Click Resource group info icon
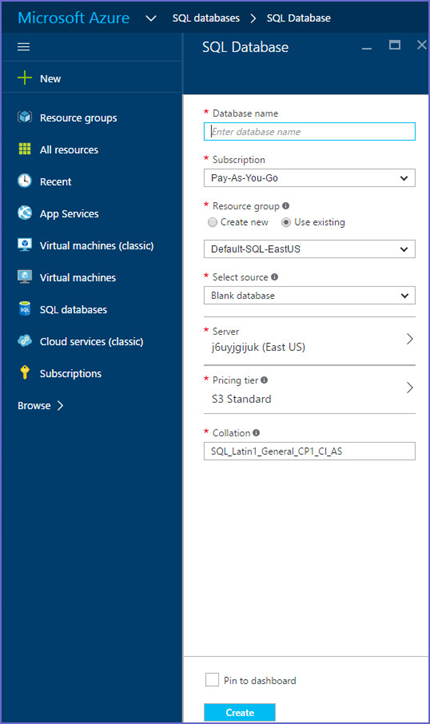 (x=286, y=205)
